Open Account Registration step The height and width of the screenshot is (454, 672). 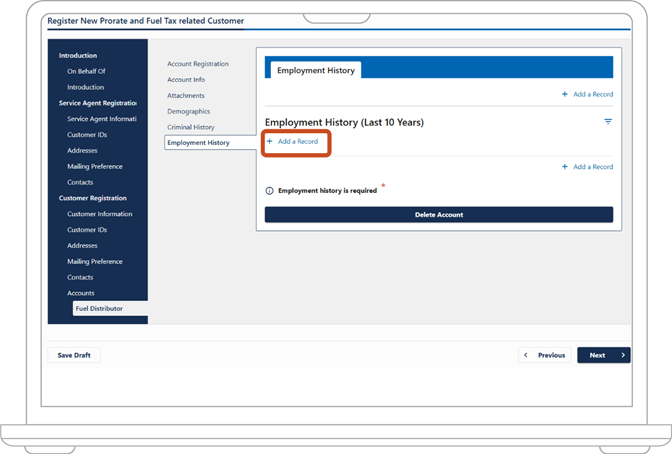coord(198,64)
